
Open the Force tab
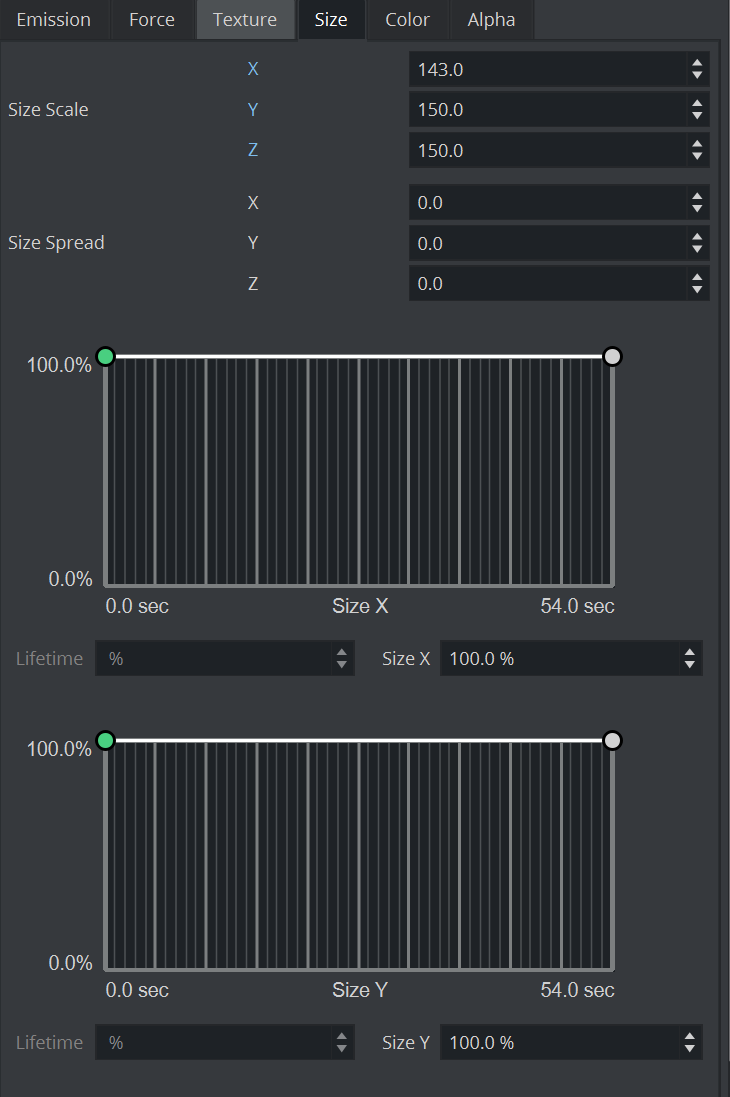coord(152,20)
